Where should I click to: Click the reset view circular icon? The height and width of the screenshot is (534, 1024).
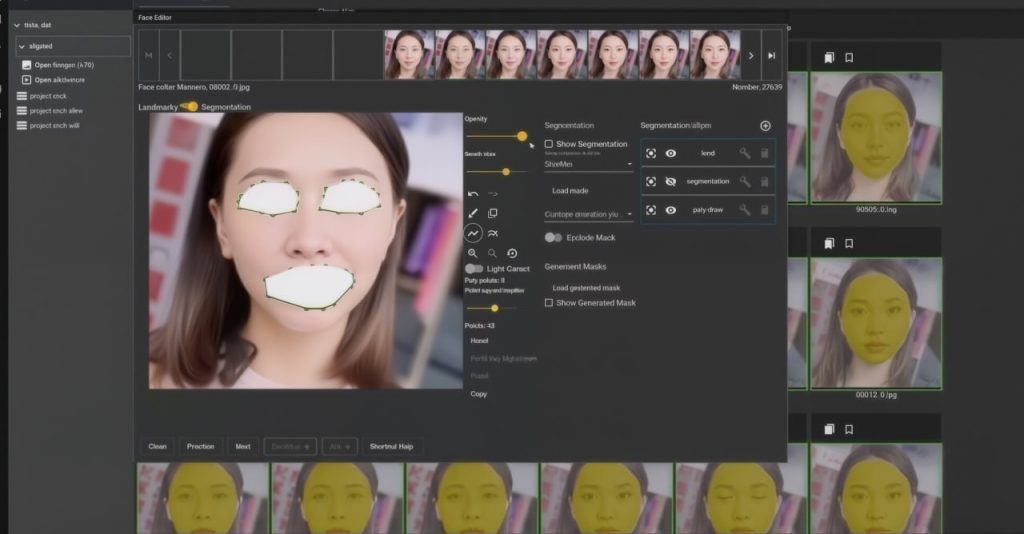512,254
